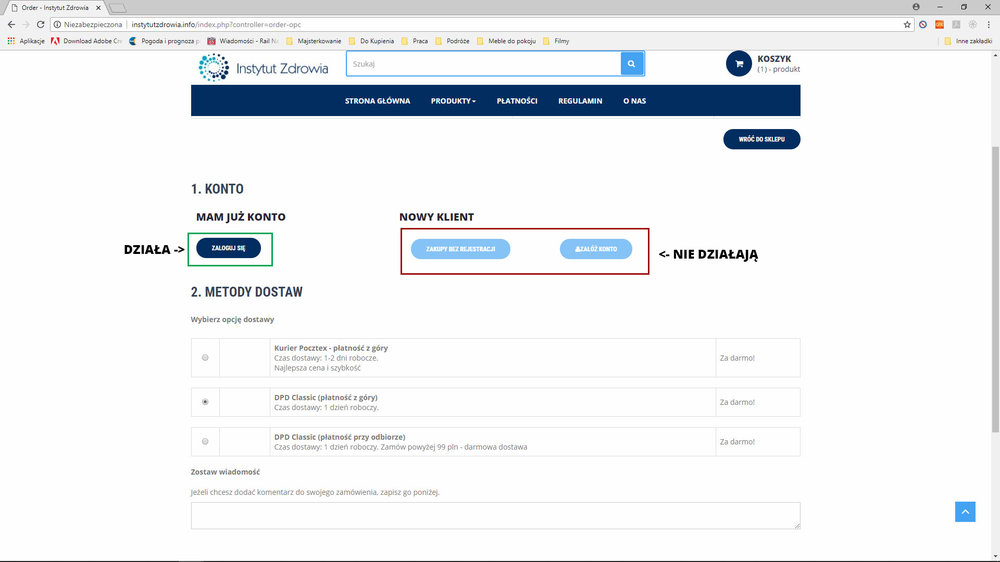Screen dimensions: 1000x562
Task: Click the Instytut Zdrowia logo
Action: point(263,68)
